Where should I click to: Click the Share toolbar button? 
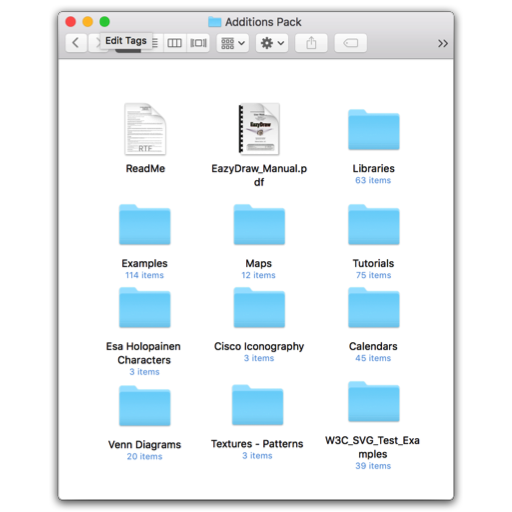[311, 43]
